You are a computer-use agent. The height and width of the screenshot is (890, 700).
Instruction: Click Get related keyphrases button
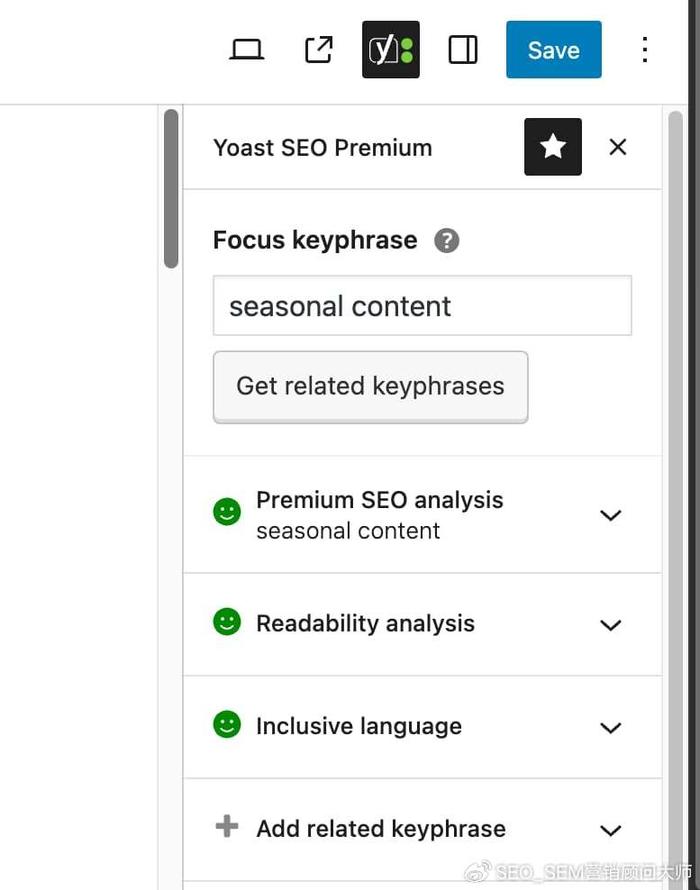click(371, 387)
